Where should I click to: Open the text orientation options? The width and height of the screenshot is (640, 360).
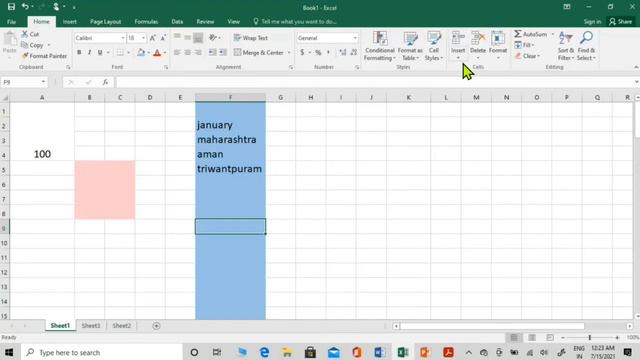tap(214, 38)
